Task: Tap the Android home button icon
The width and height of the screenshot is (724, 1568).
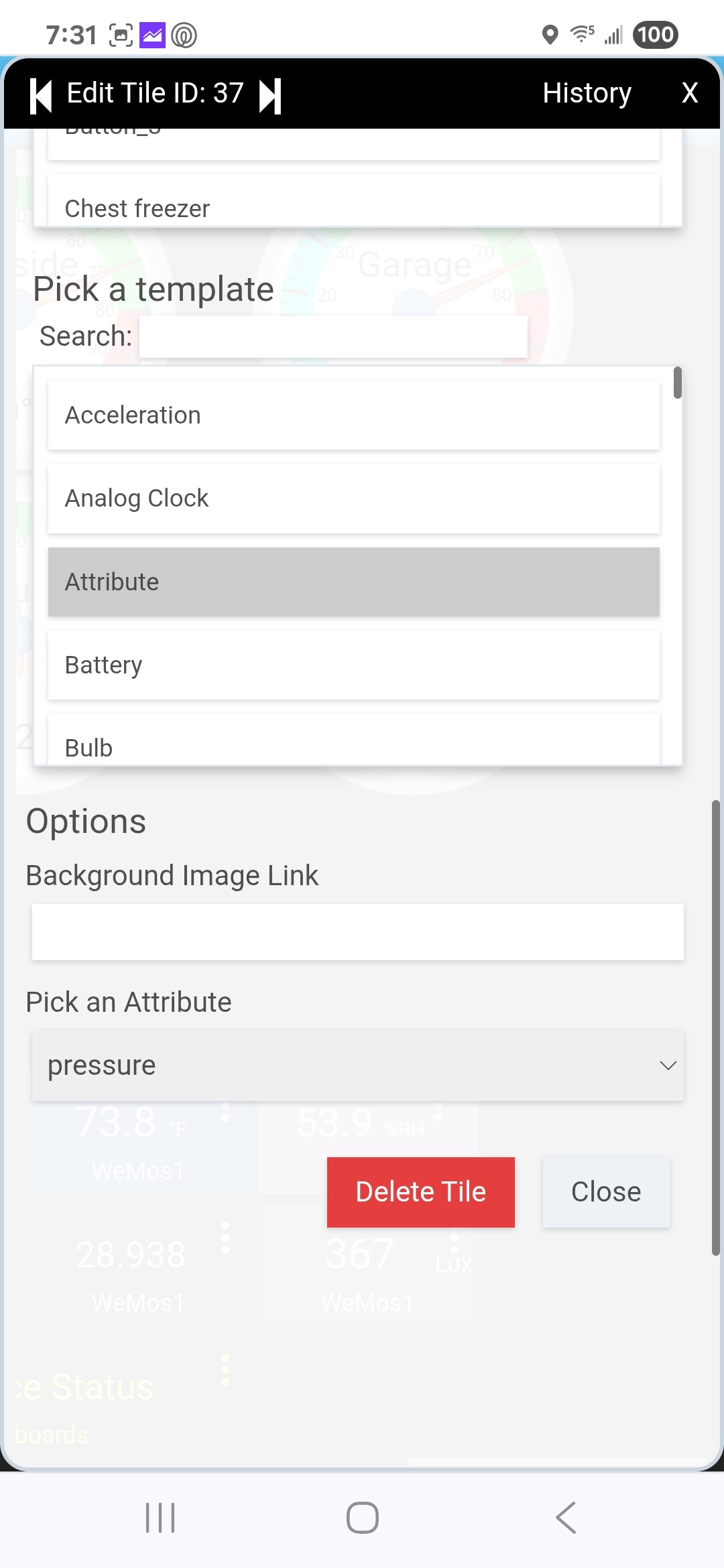Action: pyautogui.click(x=363, y=1518)
